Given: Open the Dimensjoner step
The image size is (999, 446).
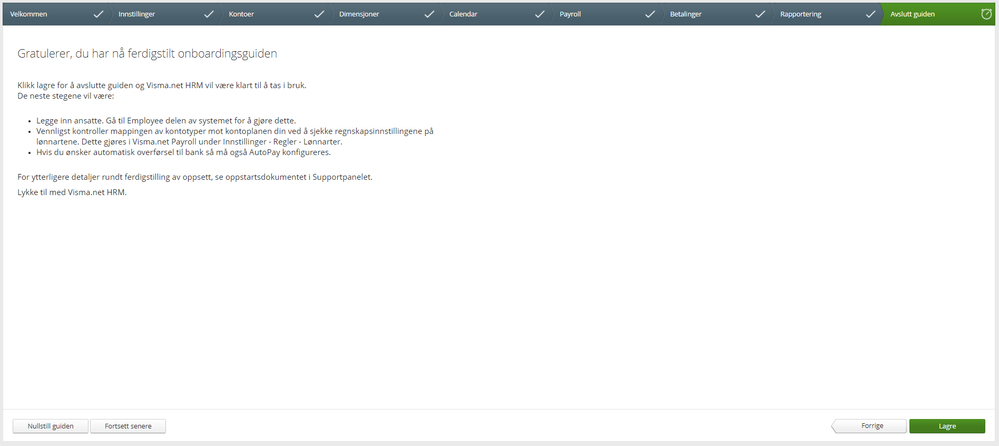Looking at the screenshot, I should point(387,14).
